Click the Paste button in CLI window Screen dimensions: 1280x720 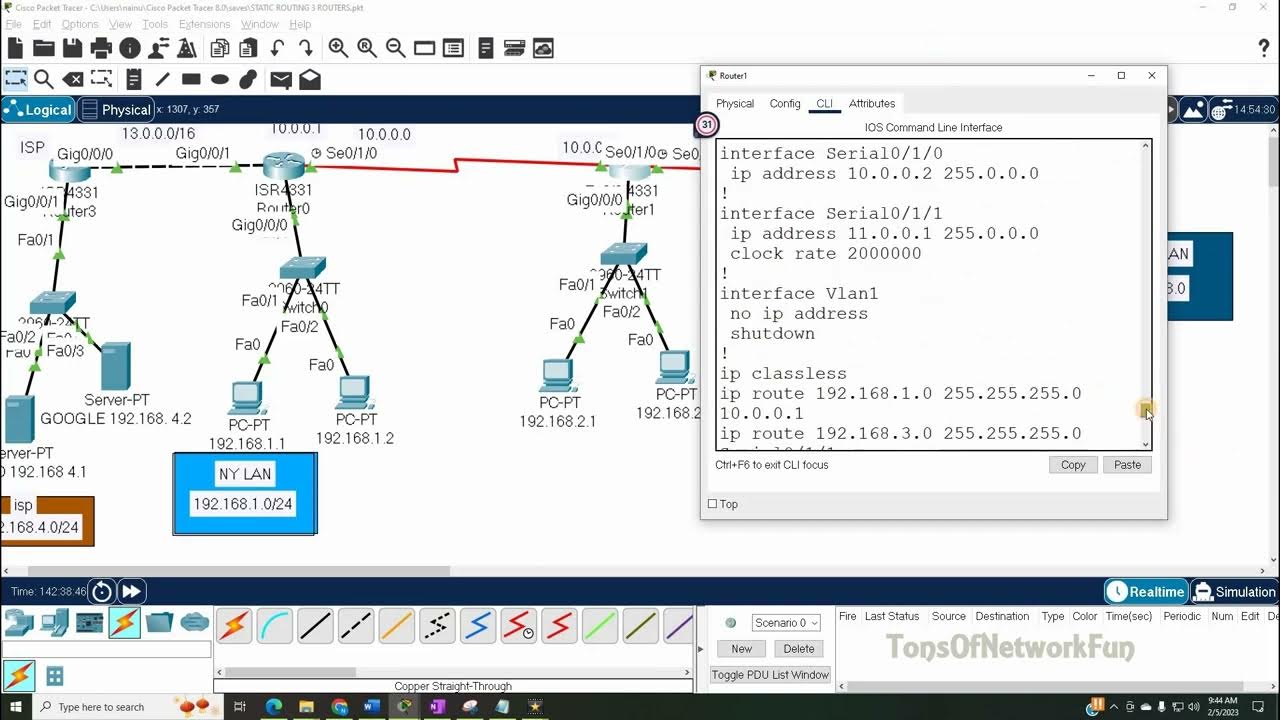pos(1127,465)
